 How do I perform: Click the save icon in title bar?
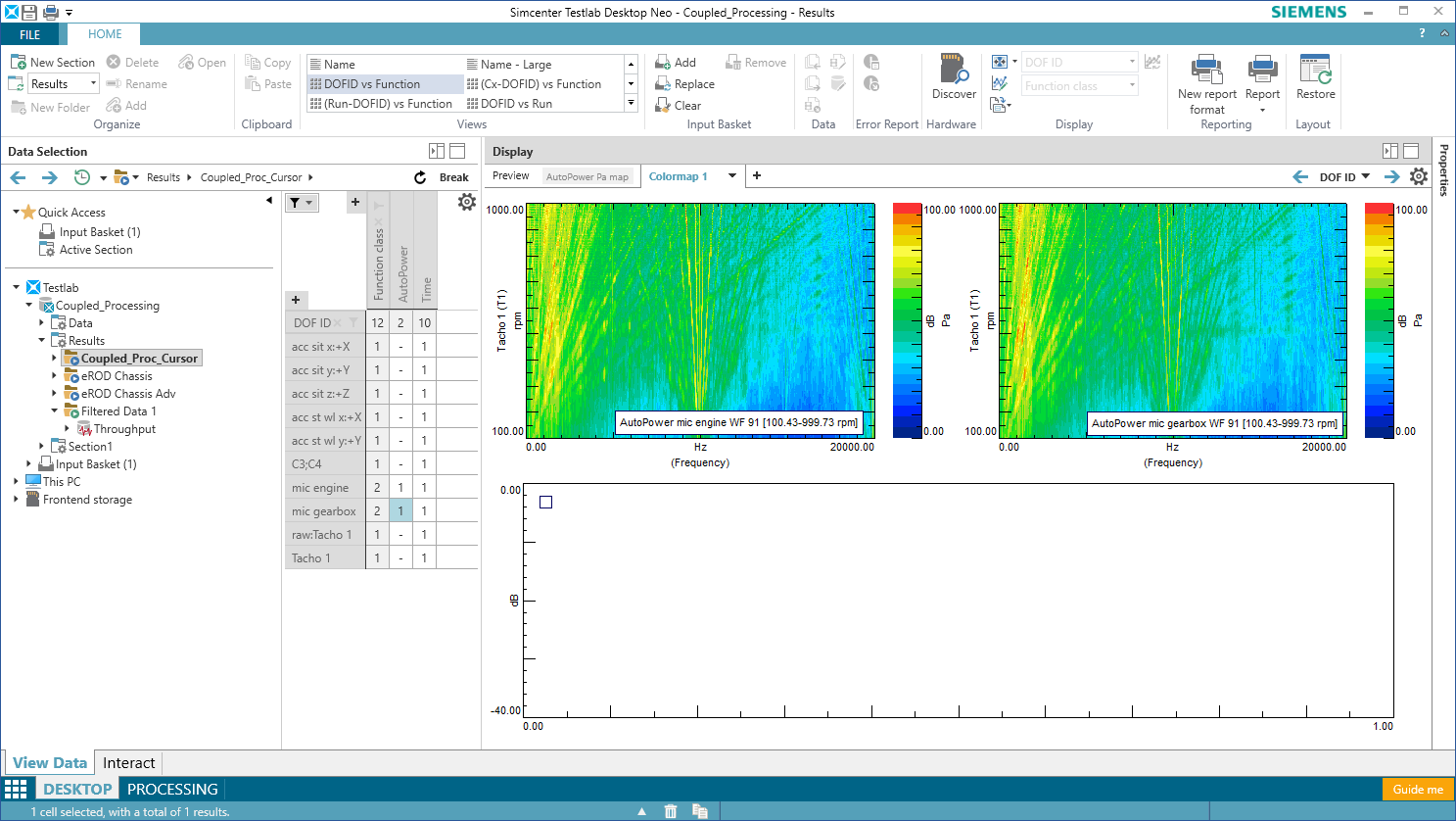30,12
